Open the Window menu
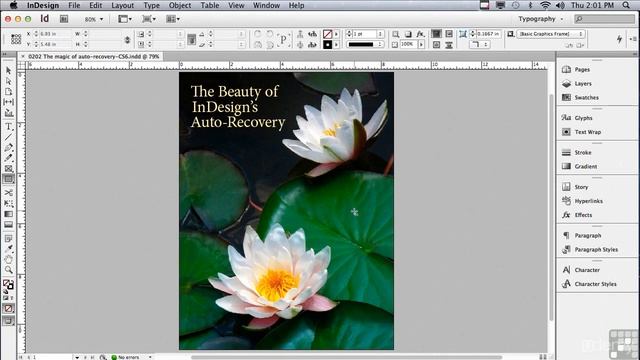The height and width of the screenshot is (360, 640). click(267, 5)
